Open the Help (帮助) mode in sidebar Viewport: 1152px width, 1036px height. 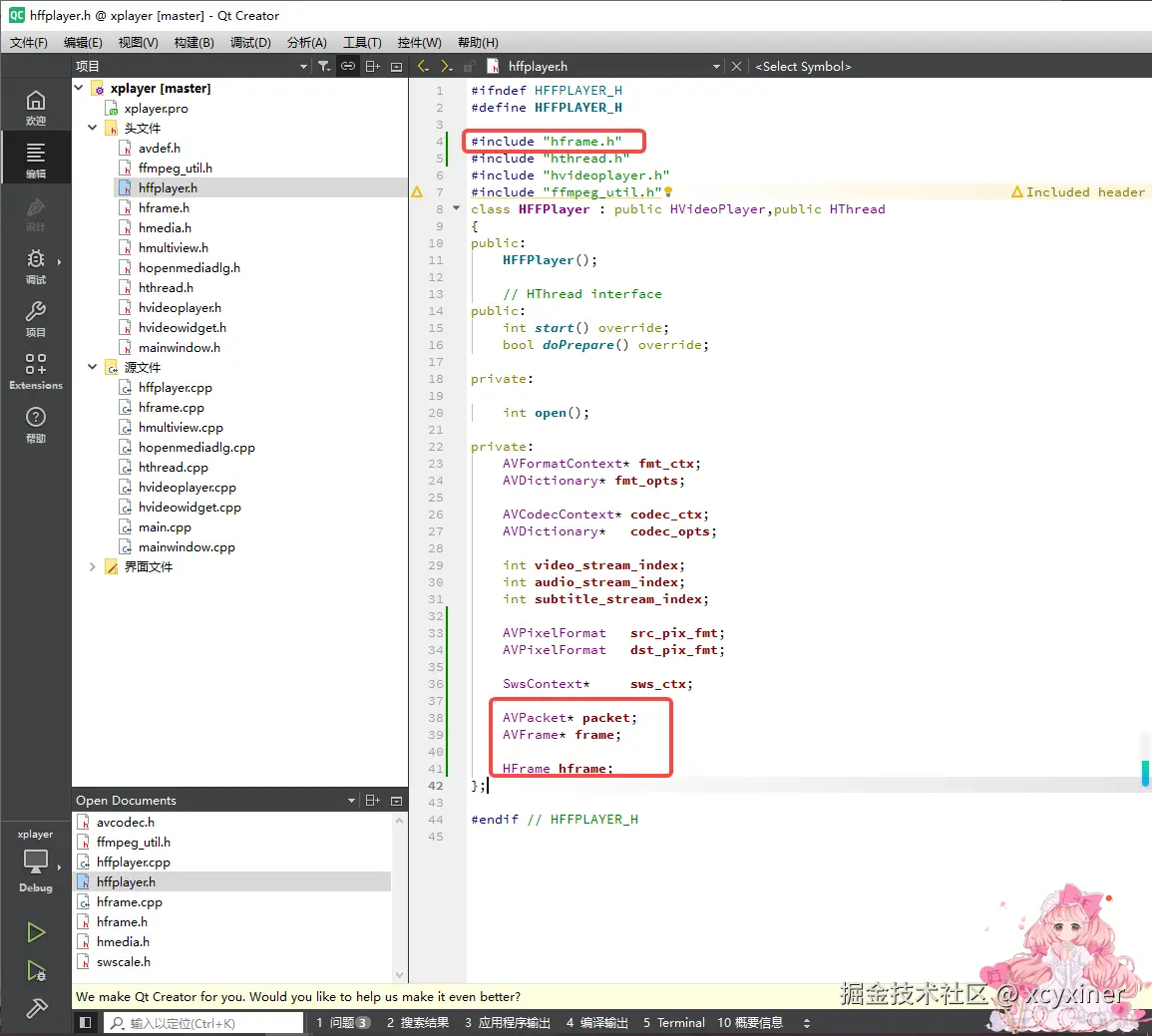pyautogui.click(x=36, y=424)
